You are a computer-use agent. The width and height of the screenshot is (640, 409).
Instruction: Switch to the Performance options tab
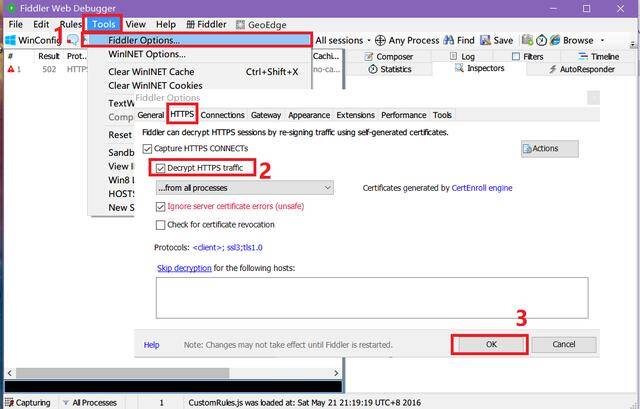[404, 115]
